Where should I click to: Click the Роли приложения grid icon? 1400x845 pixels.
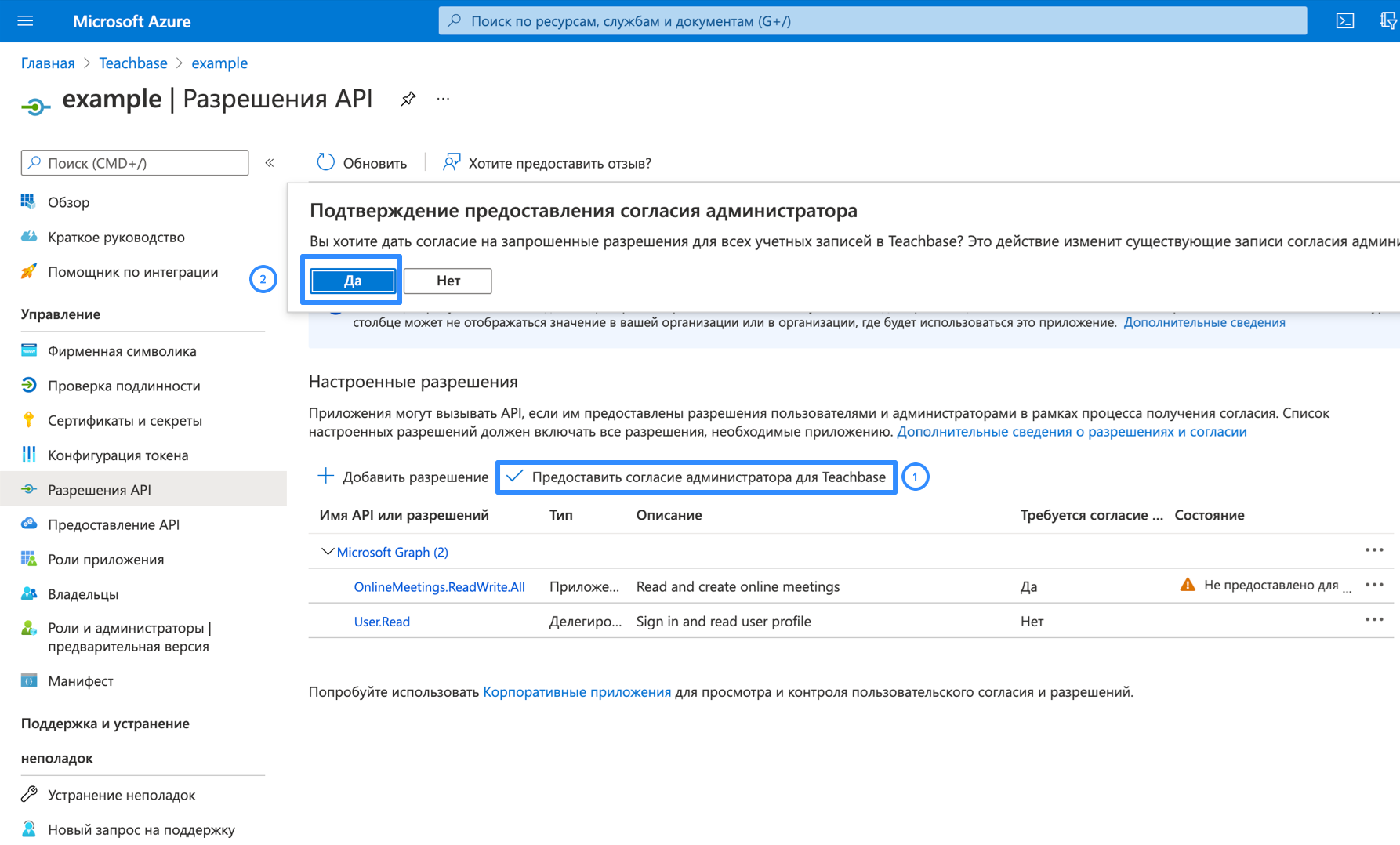pos(28,558)
